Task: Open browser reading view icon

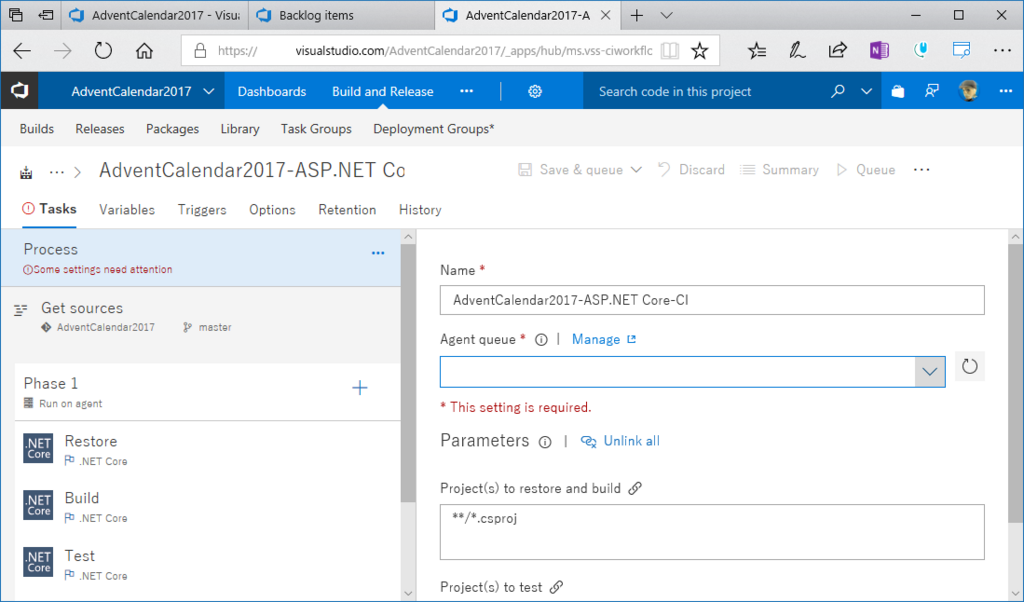Action: click(x=669, y=50)
